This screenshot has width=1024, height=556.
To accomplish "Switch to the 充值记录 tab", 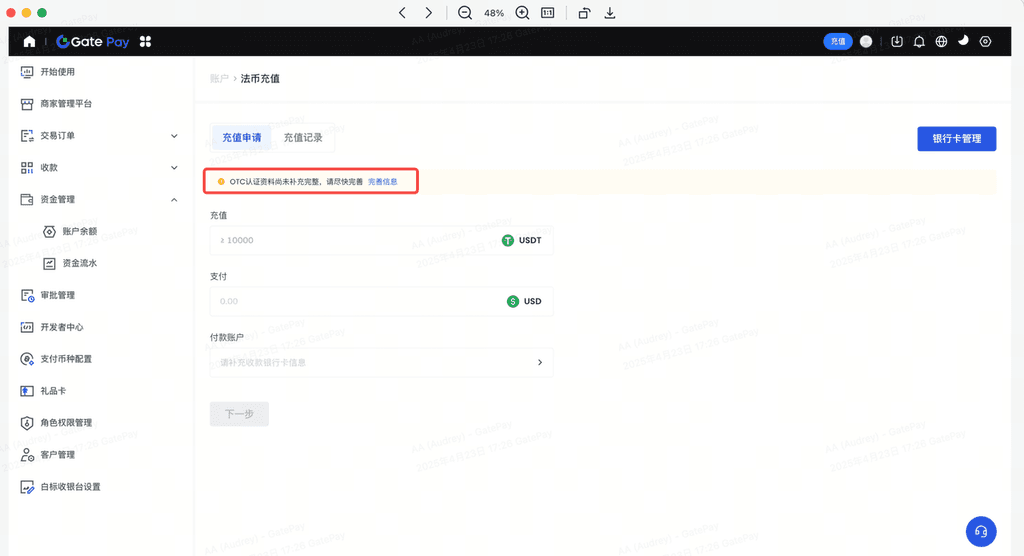I will click(x=303, y=138).
